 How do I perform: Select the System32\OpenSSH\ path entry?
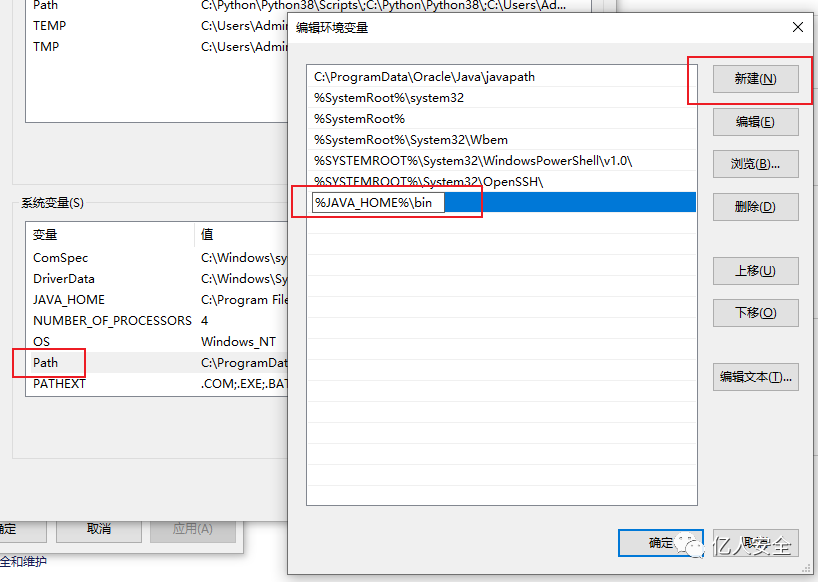click(501, 181)
